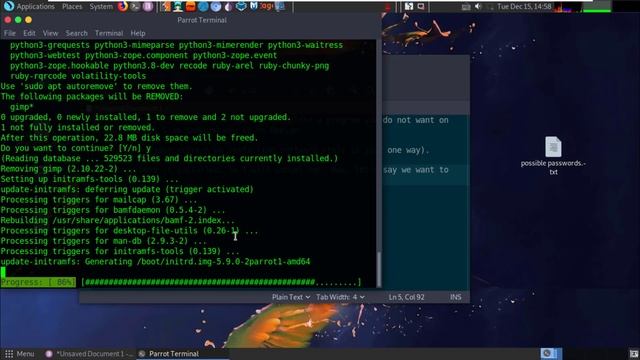Screen dimensions: 640x360
Task: Click the 'Removing gimp (2.10.22-2)' line
Action: [68, 169]
